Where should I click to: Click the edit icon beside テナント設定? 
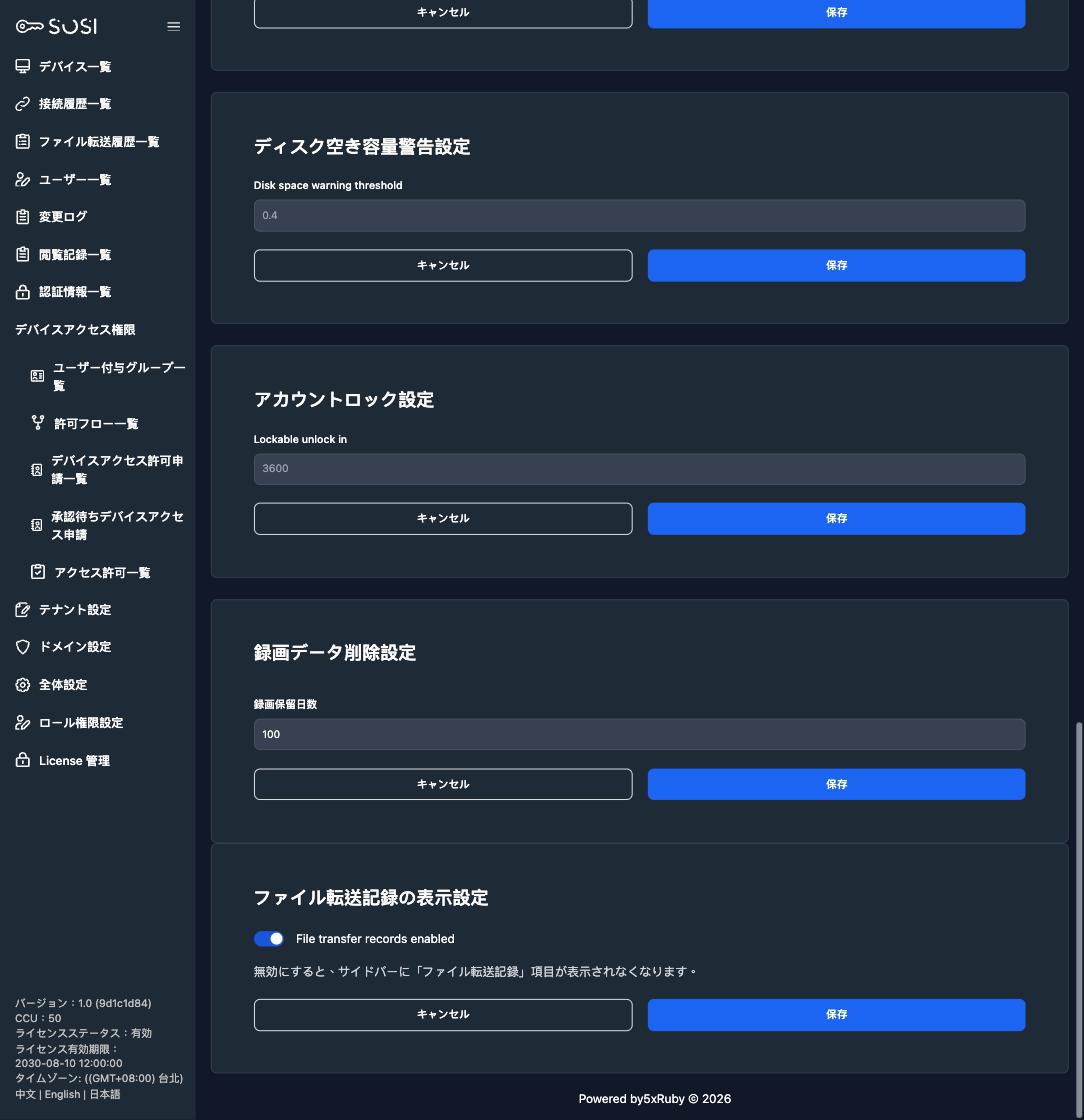click(23, 609)
